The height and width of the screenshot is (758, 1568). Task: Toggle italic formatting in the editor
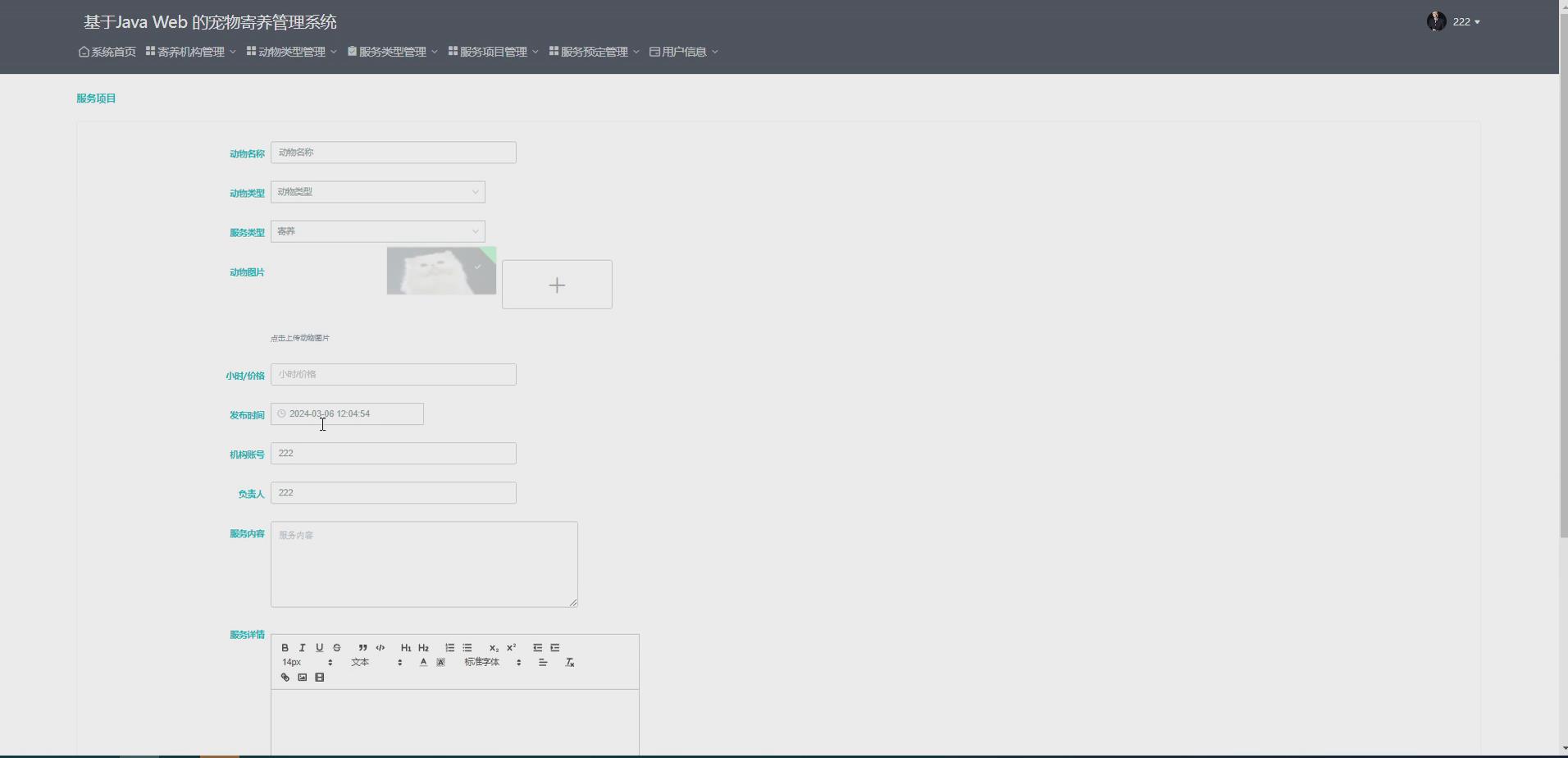(x=302, y=647)
